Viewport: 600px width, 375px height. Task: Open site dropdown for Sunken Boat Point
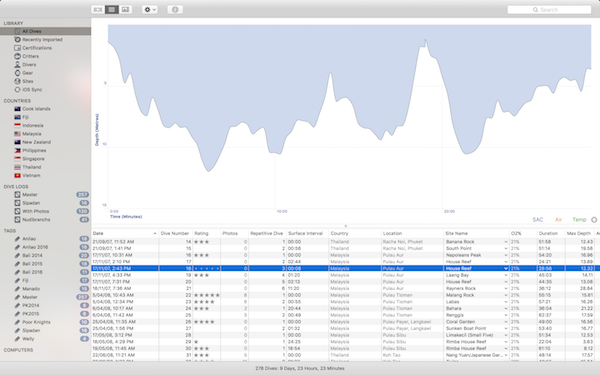click(505, 329)
